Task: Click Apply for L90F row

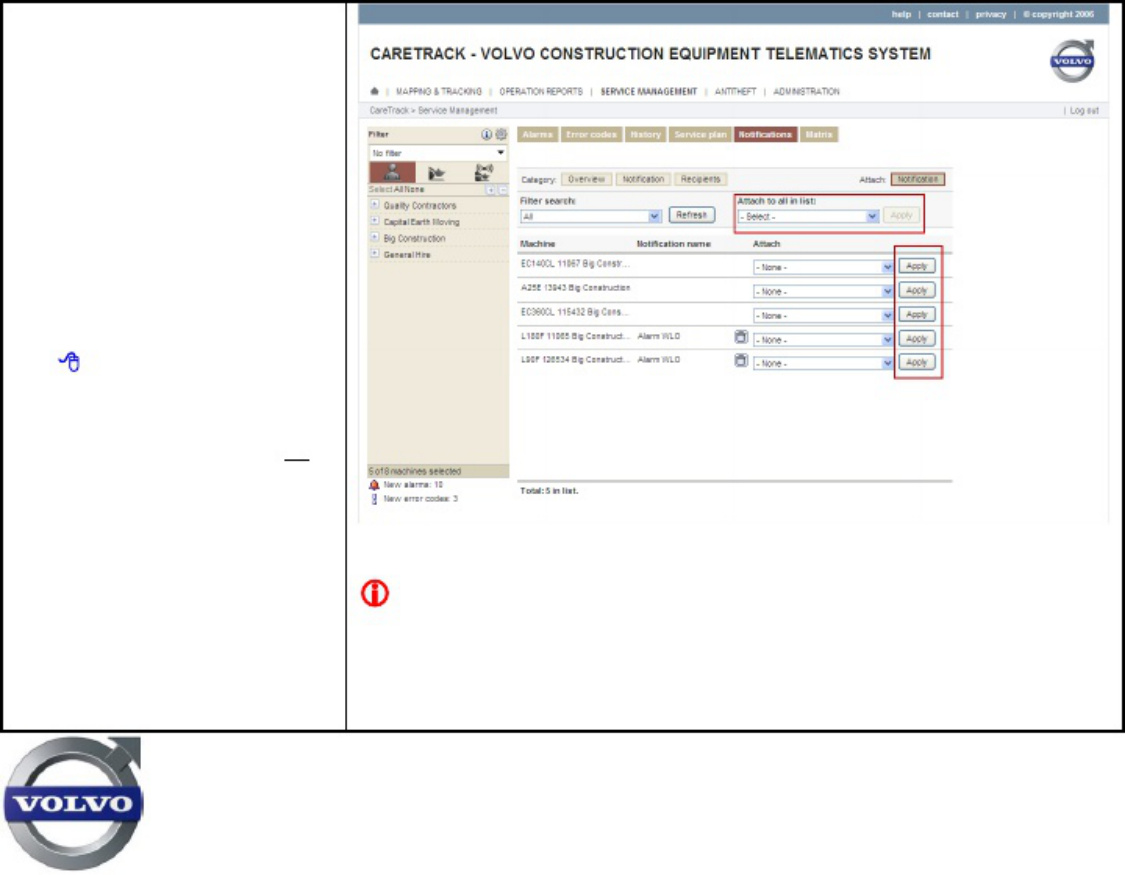Action: [x=917, y=363]
